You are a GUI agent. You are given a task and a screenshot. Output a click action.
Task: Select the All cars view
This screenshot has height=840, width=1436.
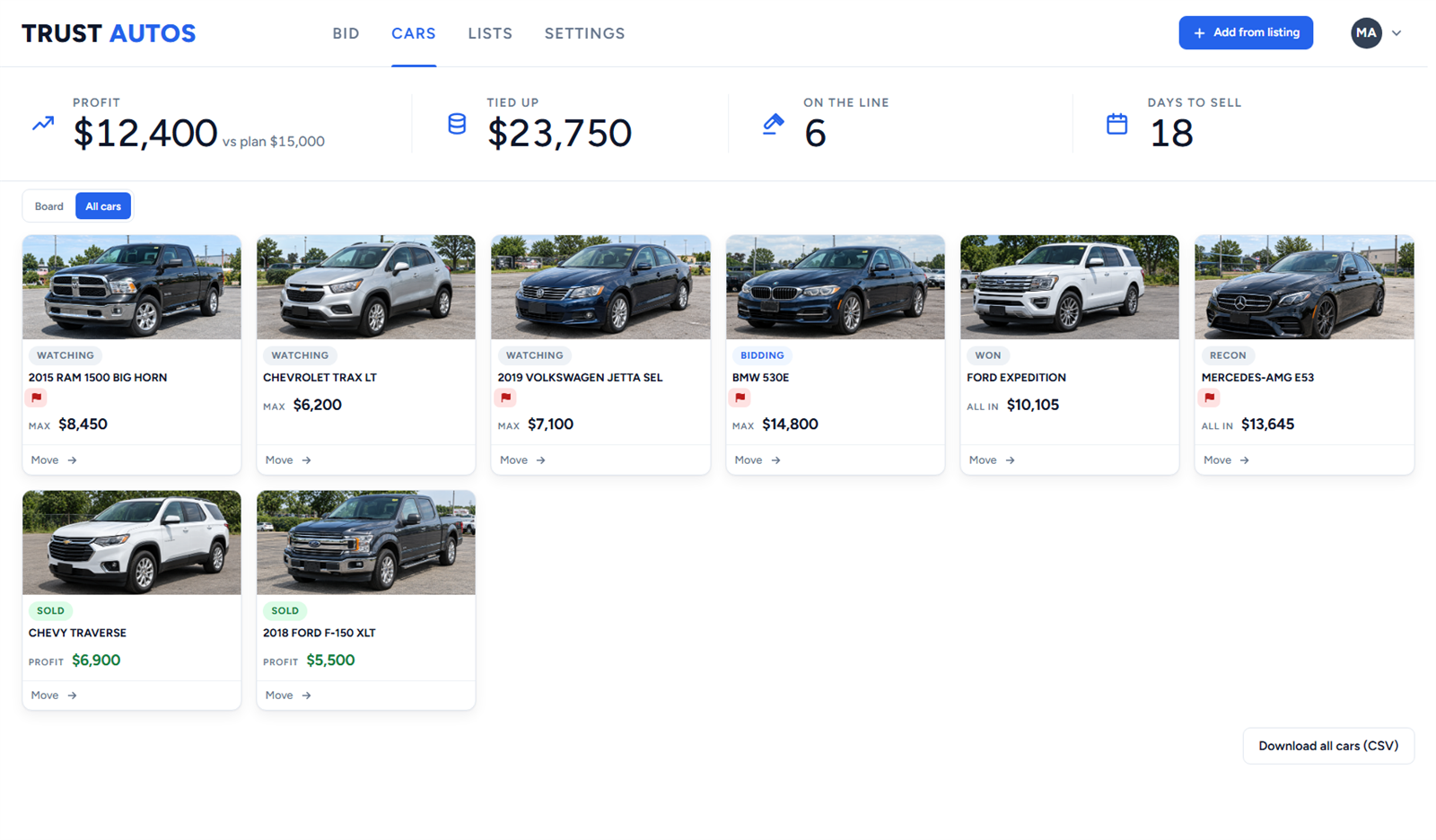(x=103, y=206)
